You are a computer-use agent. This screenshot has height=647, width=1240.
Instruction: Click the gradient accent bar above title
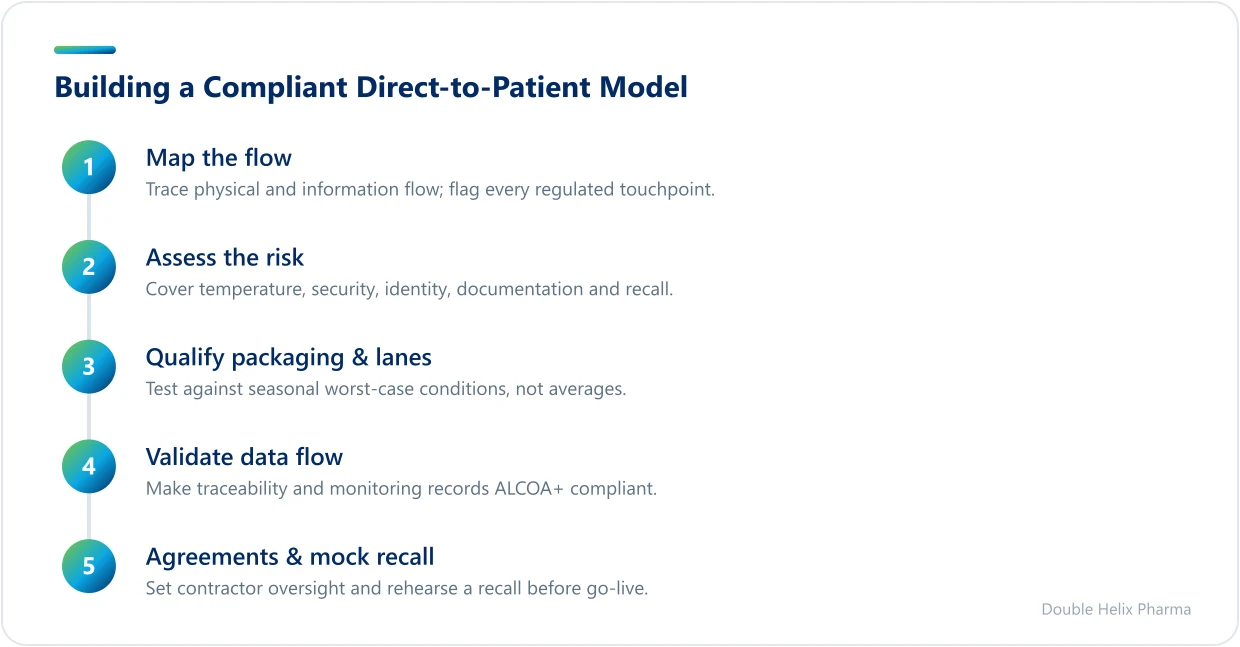(x=85, y=50)
